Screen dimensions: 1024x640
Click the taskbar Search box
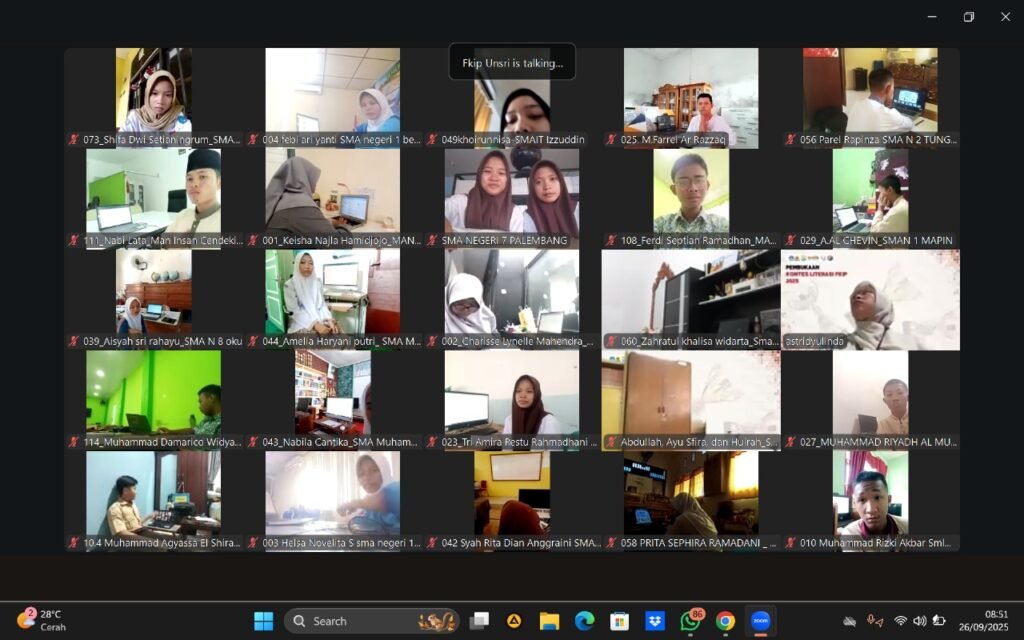coord(371,621)
